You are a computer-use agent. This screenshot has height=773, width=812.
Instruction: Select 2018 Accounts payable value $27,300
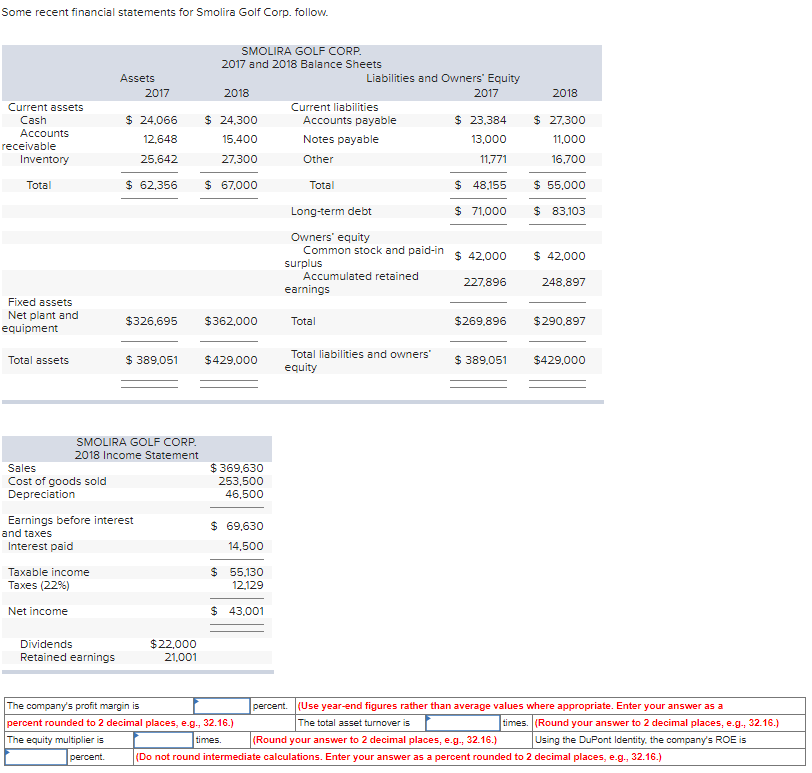pyautogui.click(x=559, y=120)
